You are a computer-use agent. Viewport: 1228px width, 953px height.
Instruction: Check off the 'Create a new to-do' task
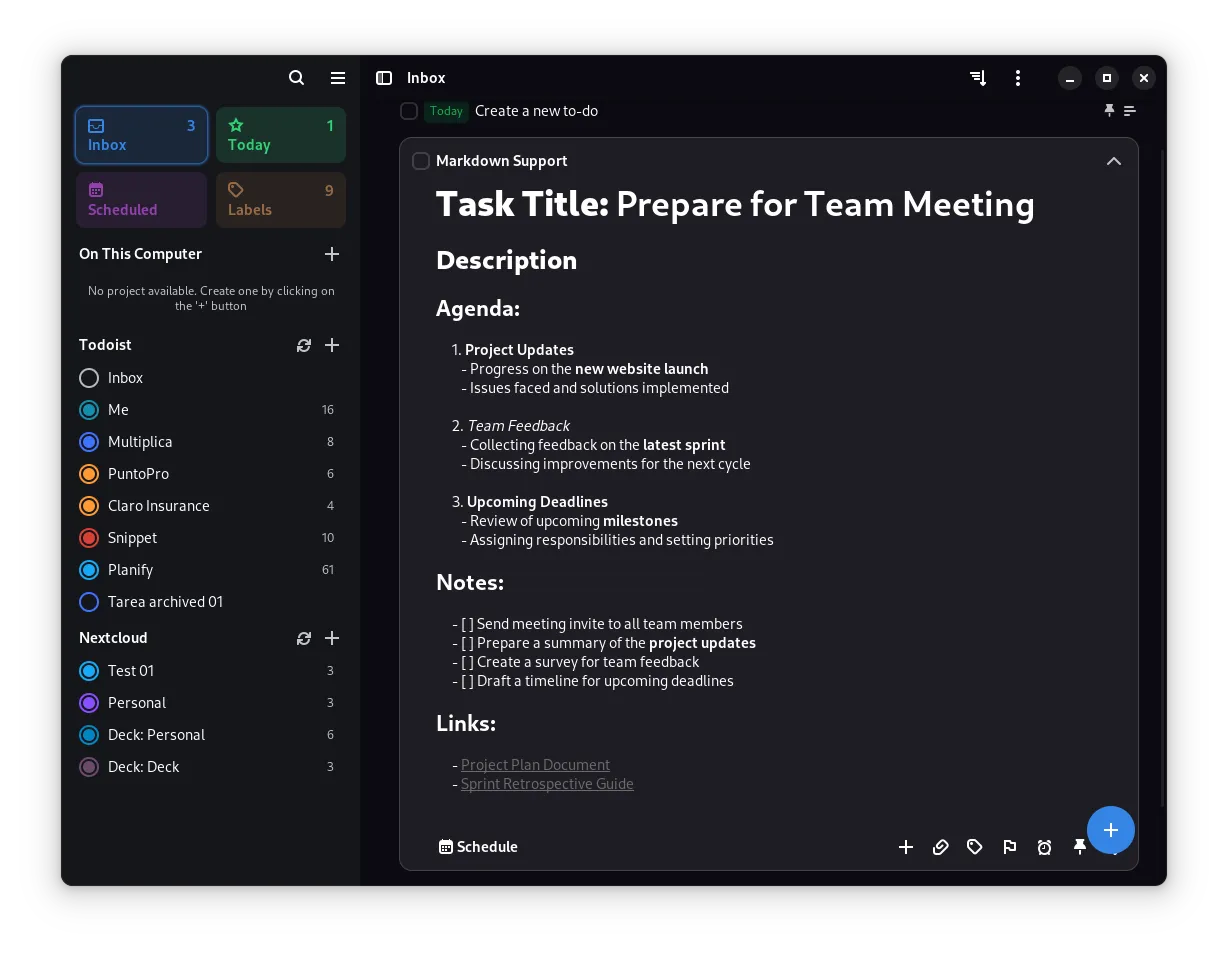[x=409, y=111]
